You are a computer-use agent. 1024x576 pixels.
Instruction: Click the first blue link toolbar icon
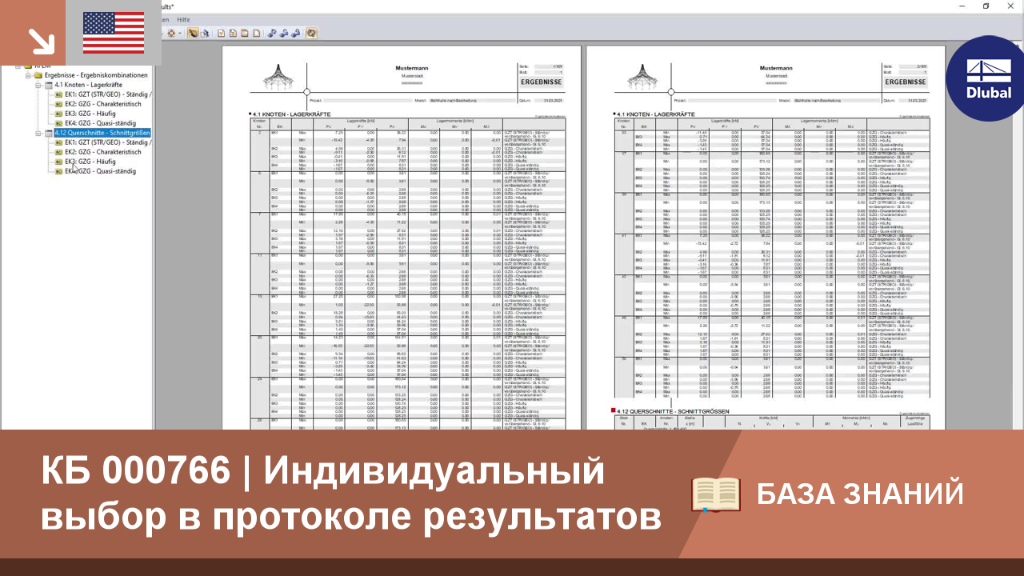(272, 33)
